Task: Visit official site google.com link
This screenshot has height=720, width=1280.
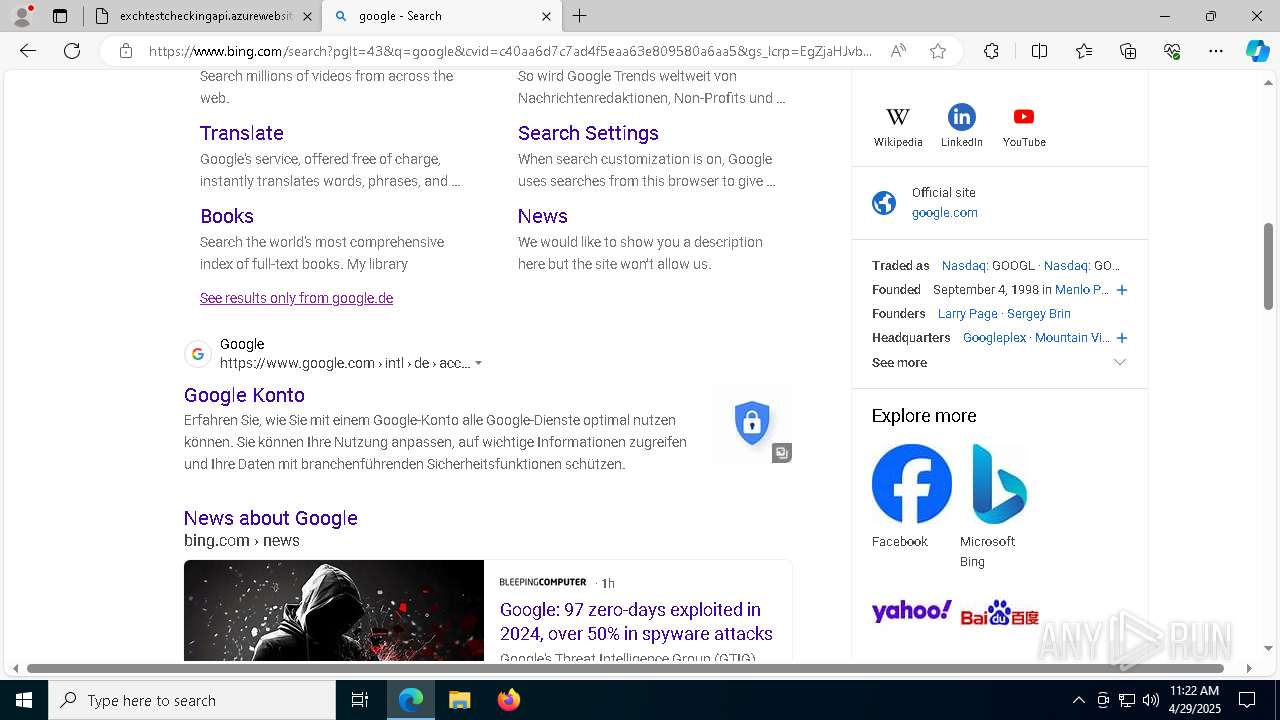Action: [x=944, y=213]
